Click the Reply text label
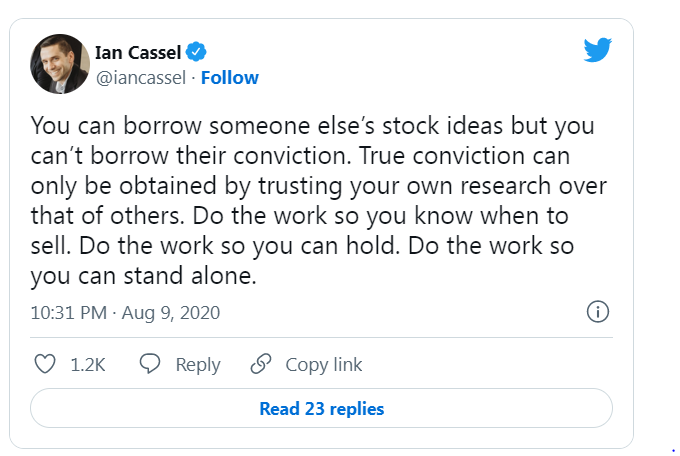Image resolution: width=680 pixels, height=456 pixels. (x=198, y=365)
